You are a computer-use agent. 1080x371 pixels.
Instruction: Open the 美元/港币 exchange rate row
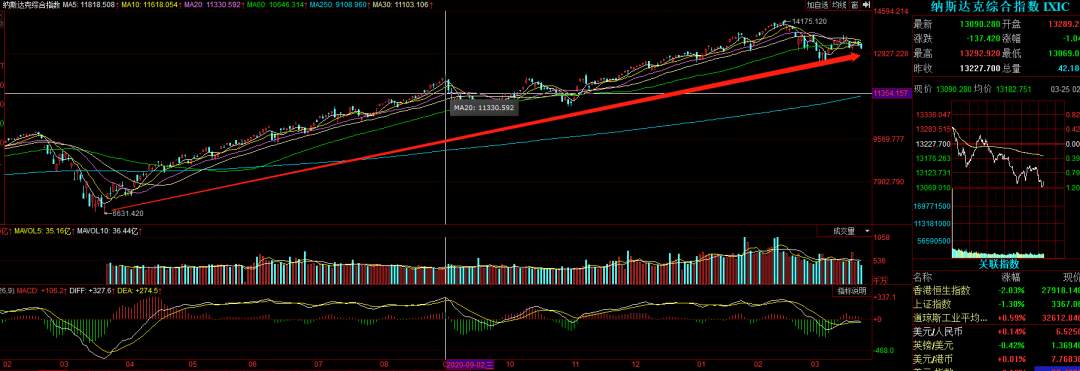(x=996, y=359)
